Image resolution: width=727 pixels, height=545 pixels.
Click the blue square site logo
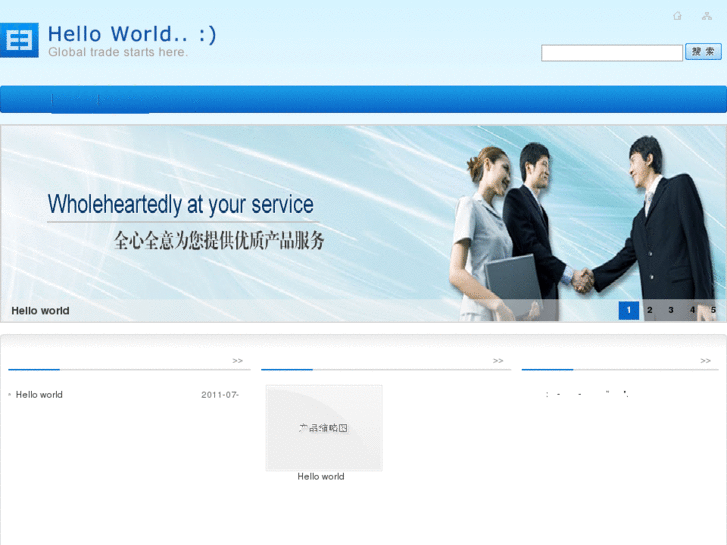pos(19,40)
